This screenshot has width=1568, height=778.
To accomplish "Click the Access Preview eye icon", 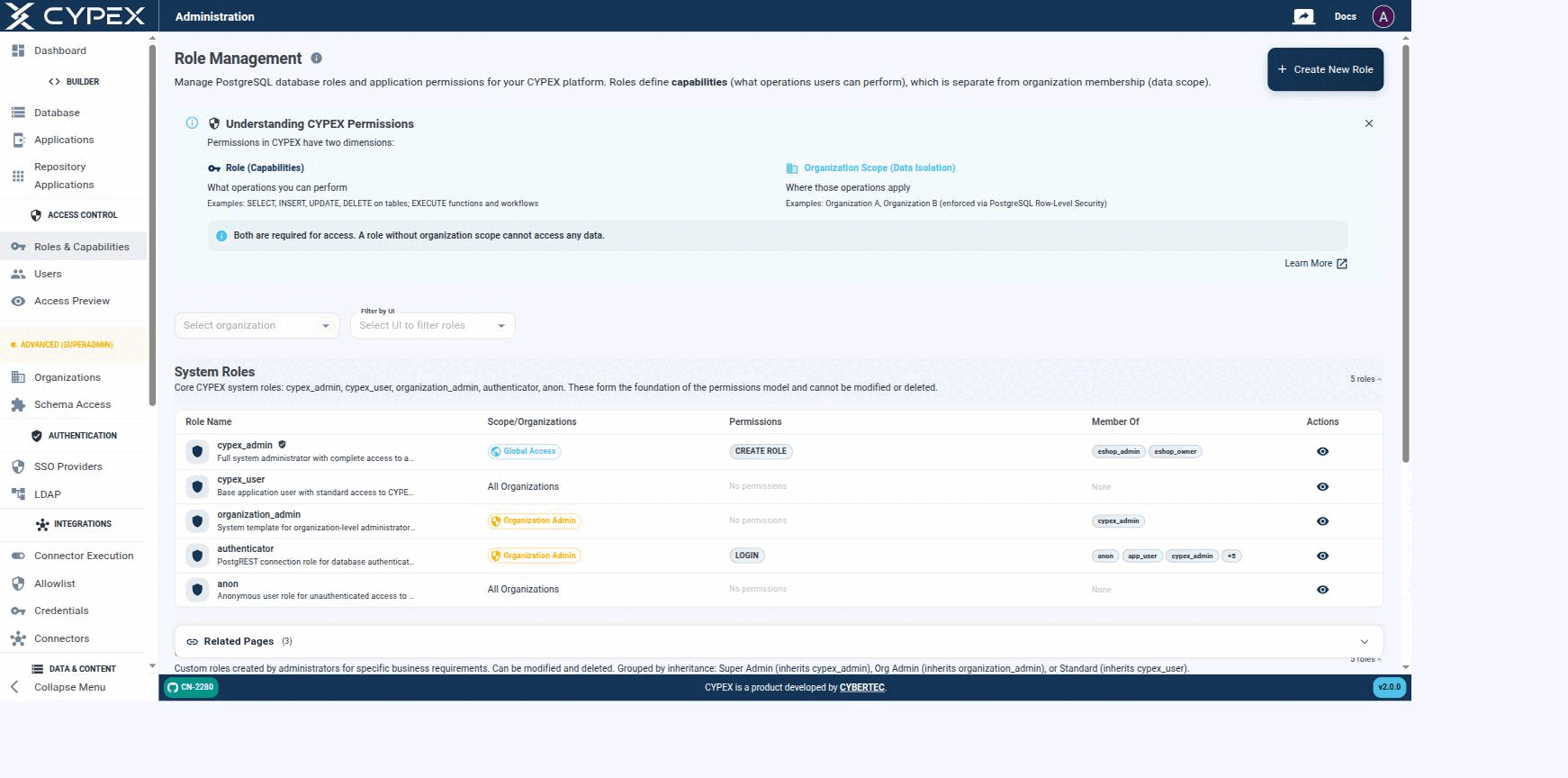I will pos(18,301).
